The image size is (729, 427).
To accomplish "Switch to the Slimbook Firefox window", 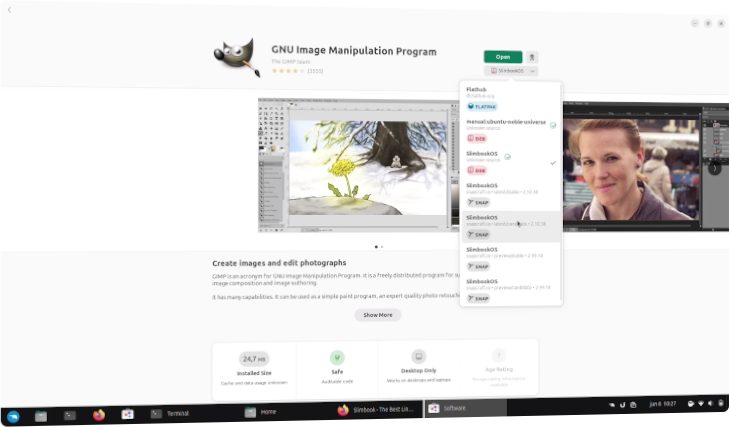I will [x=376, y=410].
